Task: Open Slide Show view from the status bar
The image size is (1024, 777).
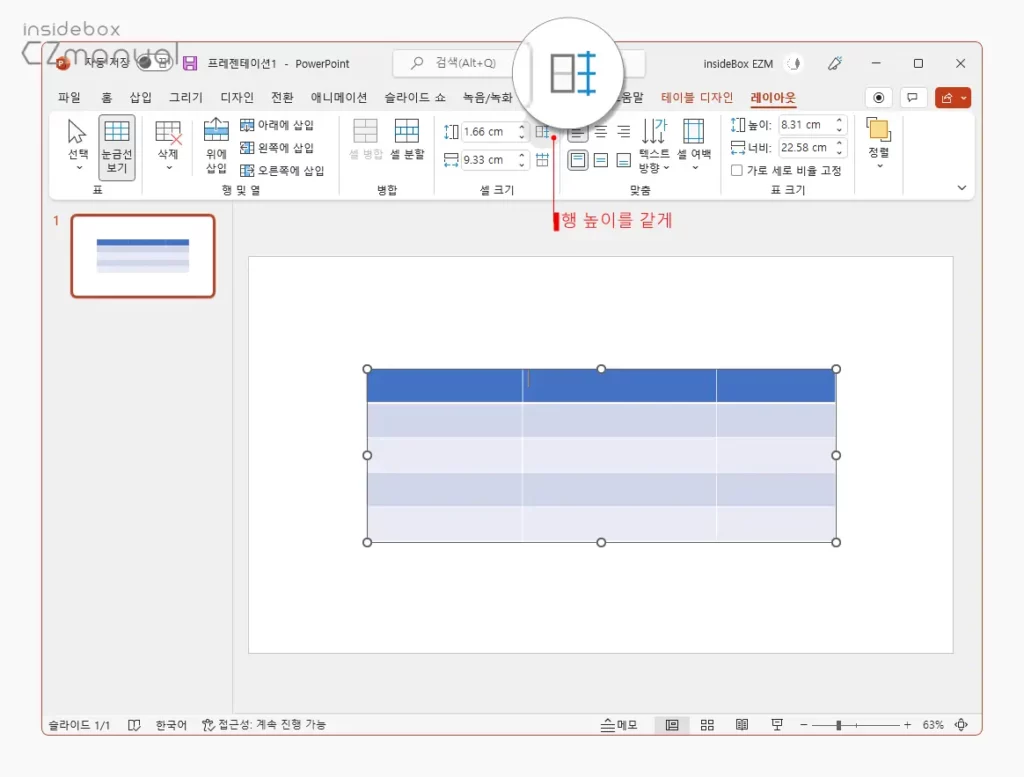Action: [x=777, y=724]
